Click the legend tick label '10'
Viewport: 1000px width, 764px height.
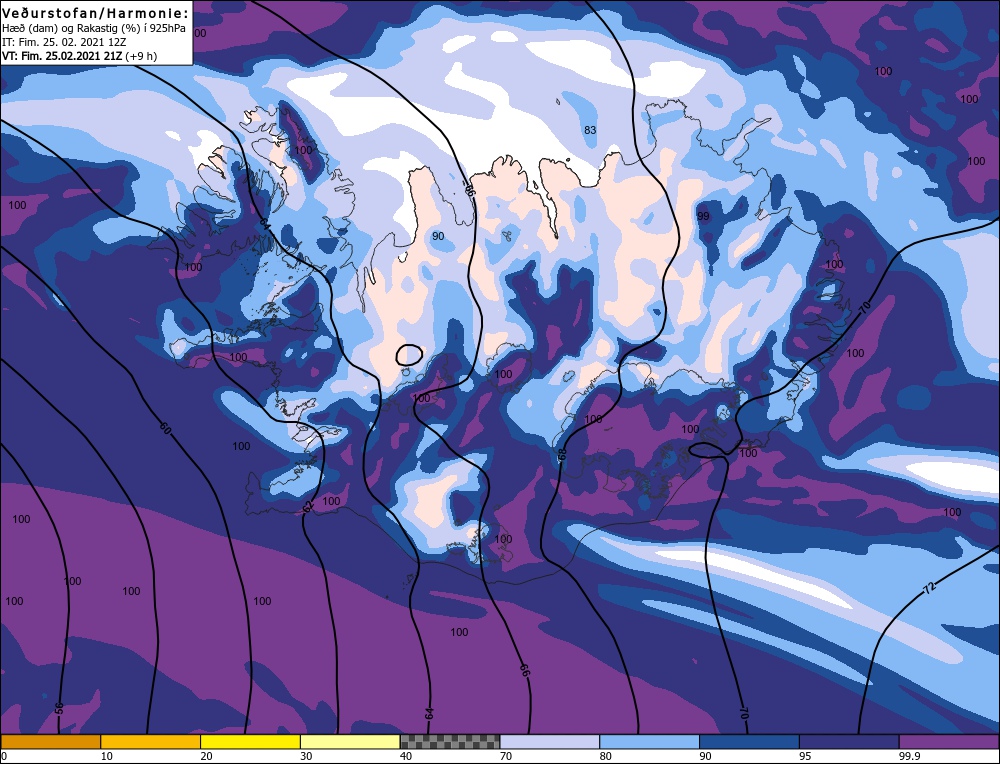pos(107,756)
